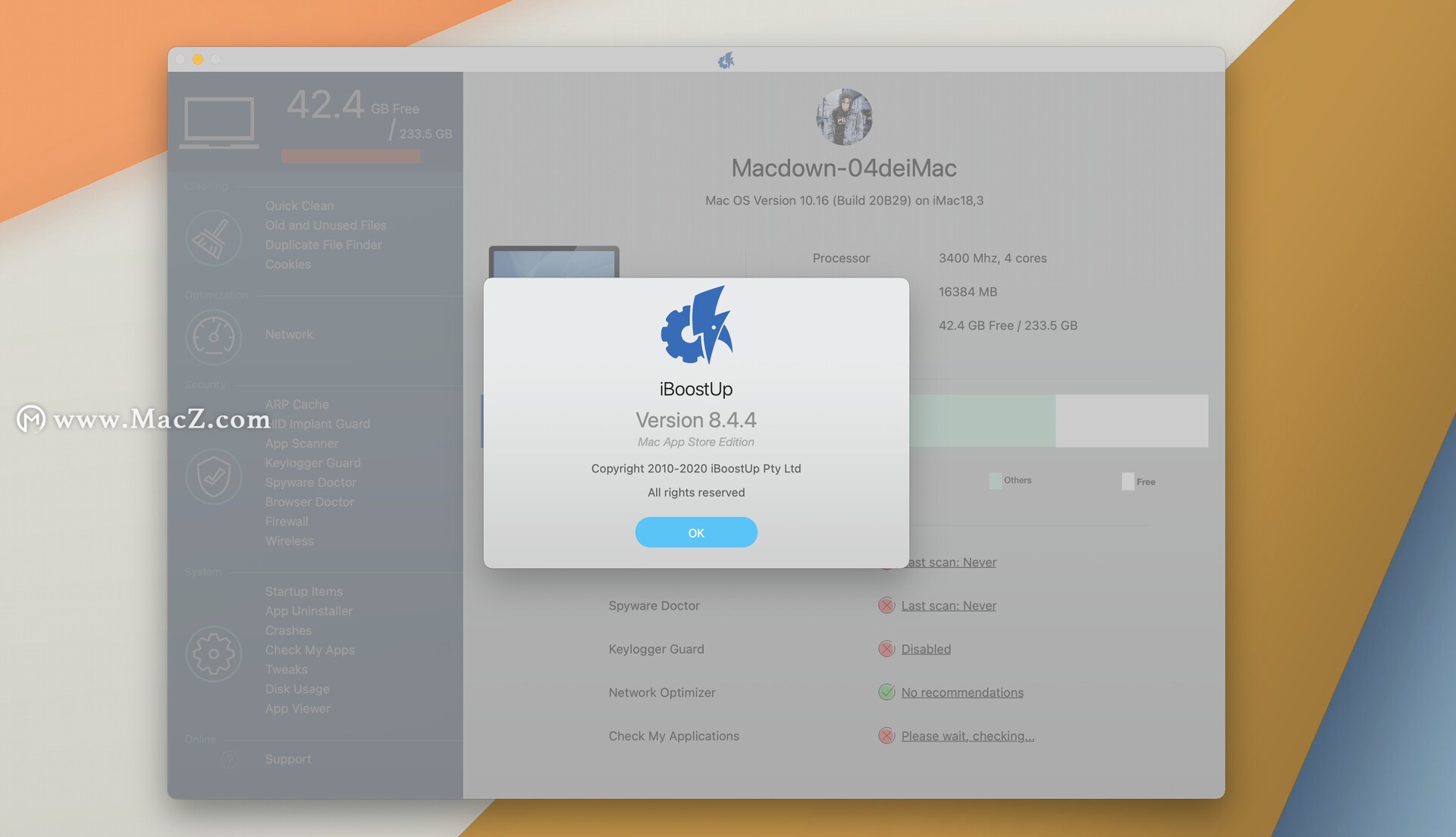Click the iBoostUp logo in the about dialog
1456x837 pixels.
pos(696,325)
